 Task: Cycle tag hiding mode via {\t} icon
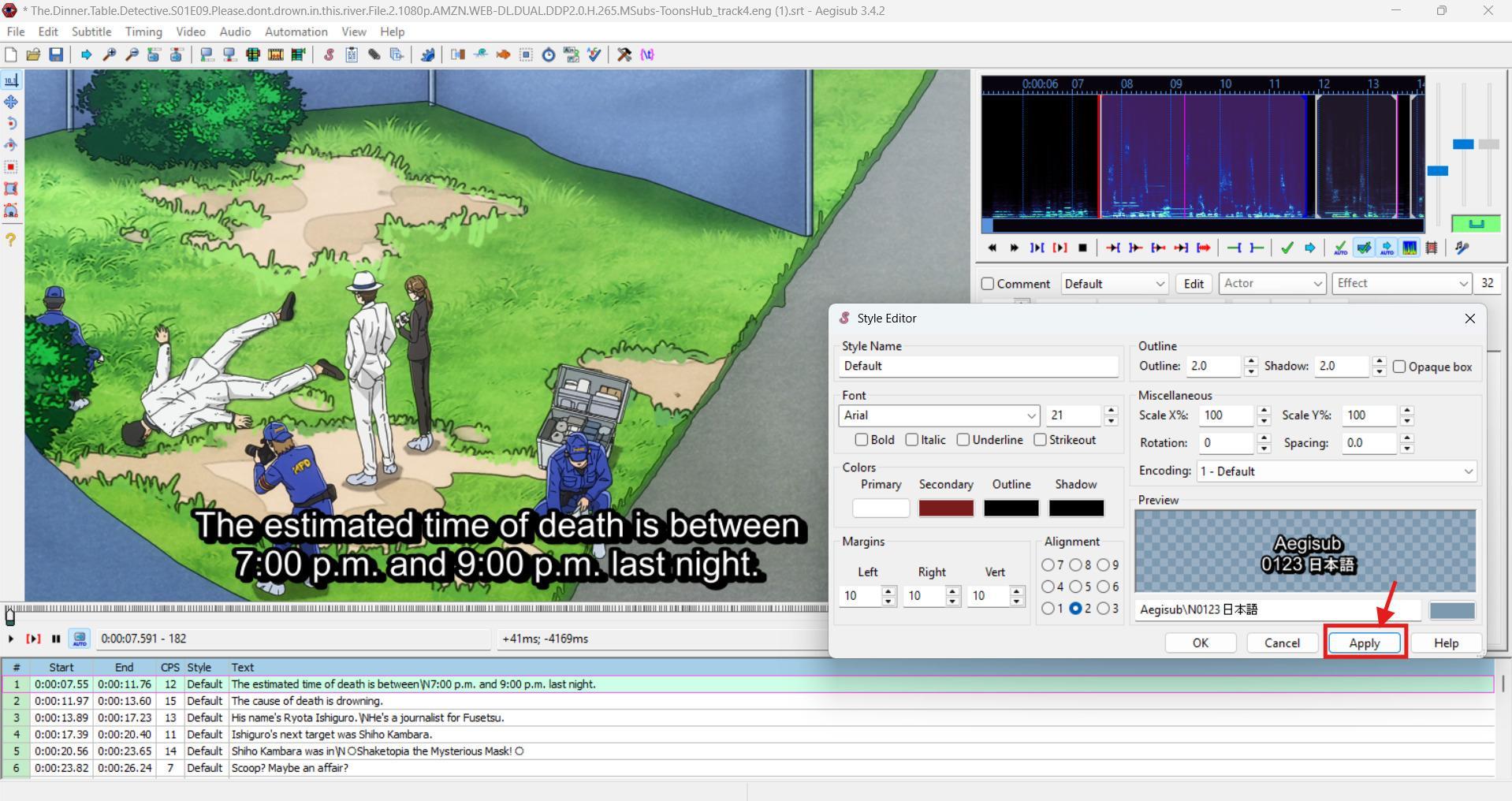tap(647, 54)
